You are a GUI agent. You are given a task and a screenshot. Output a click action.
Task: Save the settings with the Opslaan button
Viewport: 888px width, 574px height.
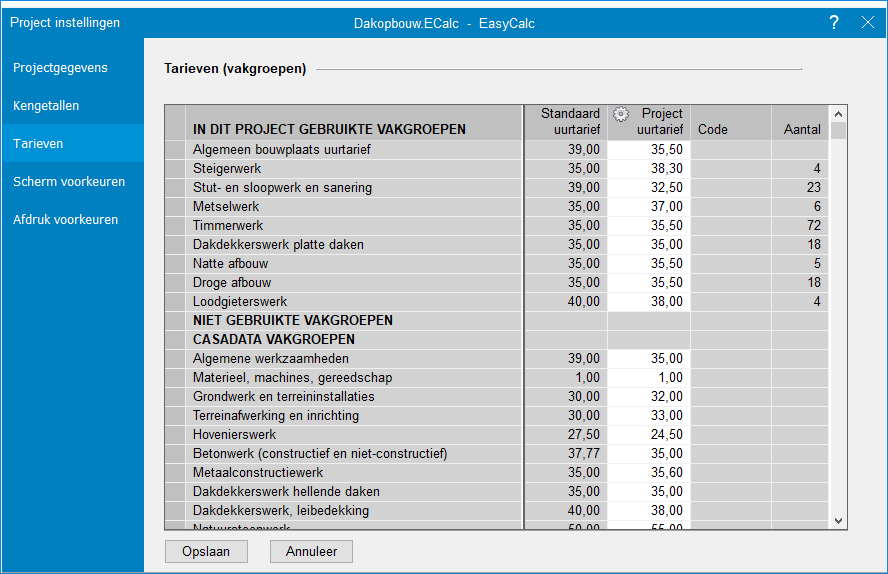pyautogui.click(x=206, y=551)
